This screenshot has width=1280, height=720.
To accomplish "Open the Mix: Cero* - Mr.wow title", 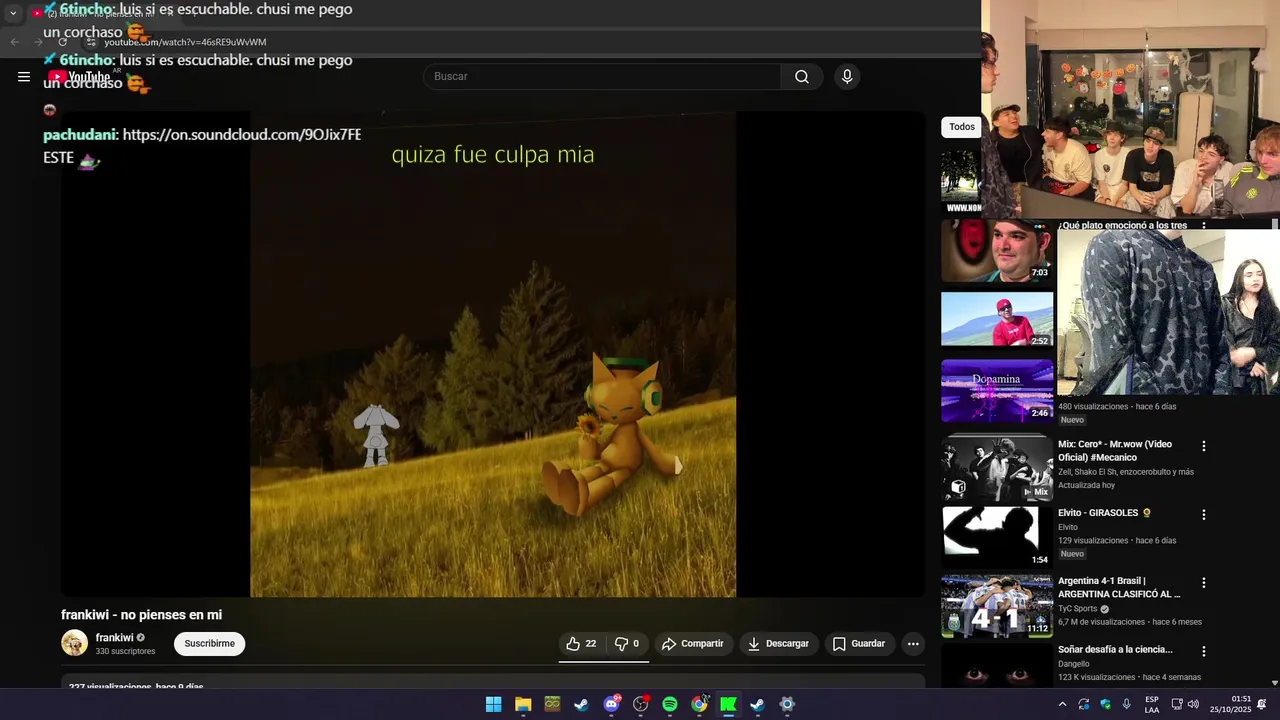I will coord(1115,451).
